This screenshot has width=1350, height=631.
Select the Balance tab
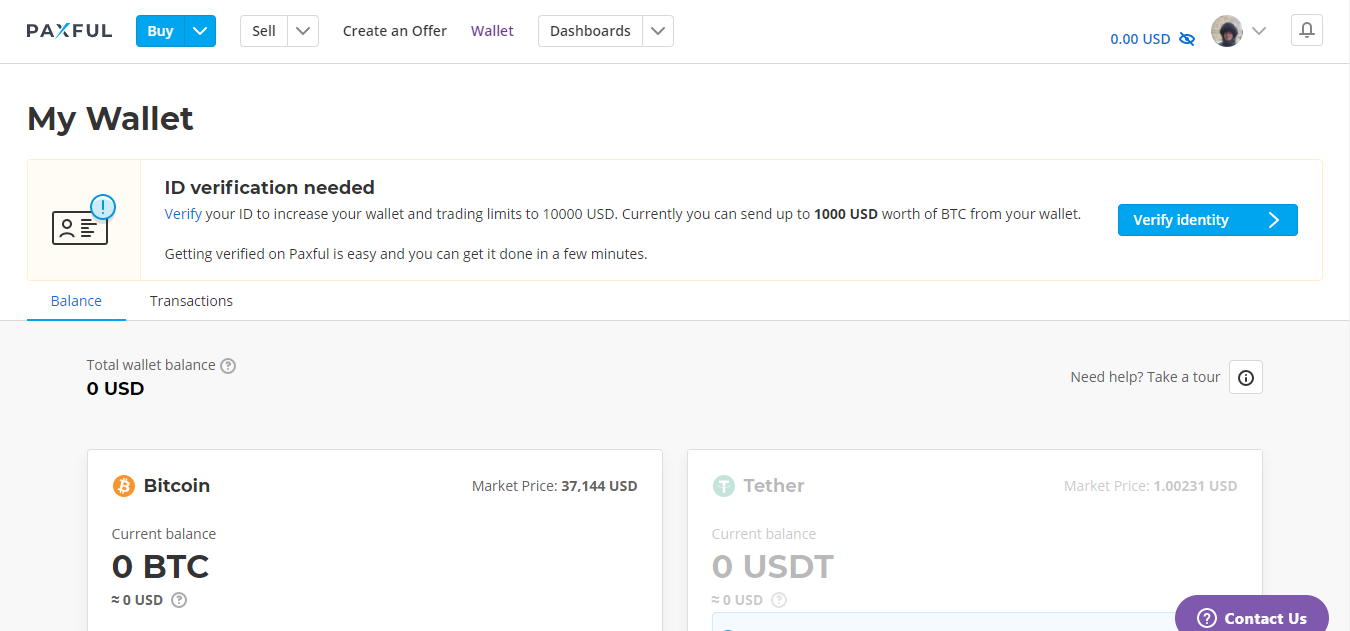[76, 301]
